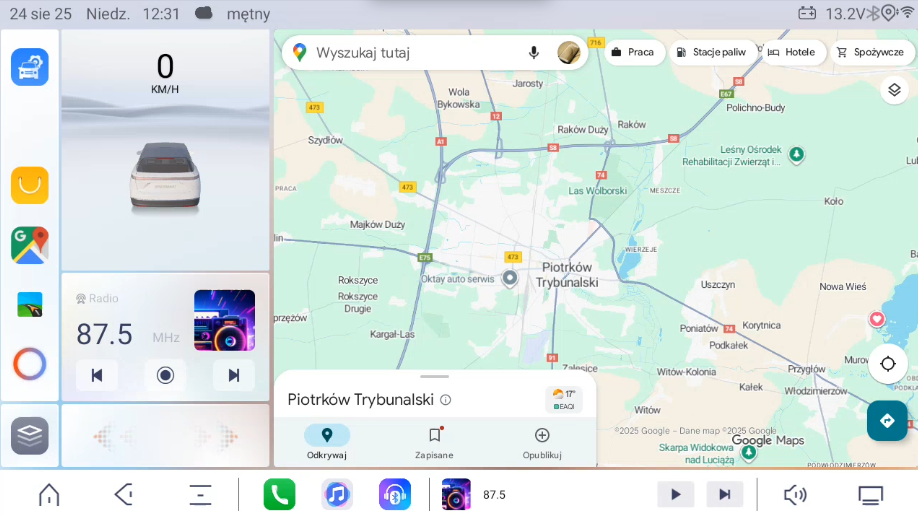918x515 pixels.
Task: Go back with the back arrow
Action: (x=124, y=495)
